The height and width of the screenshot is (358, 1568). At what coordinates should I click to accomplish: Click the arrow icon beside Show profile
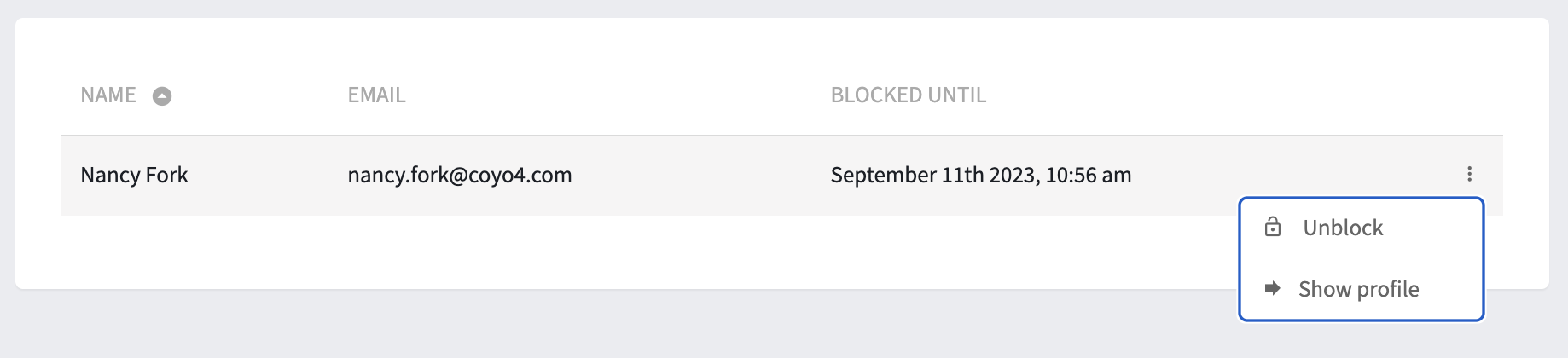[x=1272, y=288]
